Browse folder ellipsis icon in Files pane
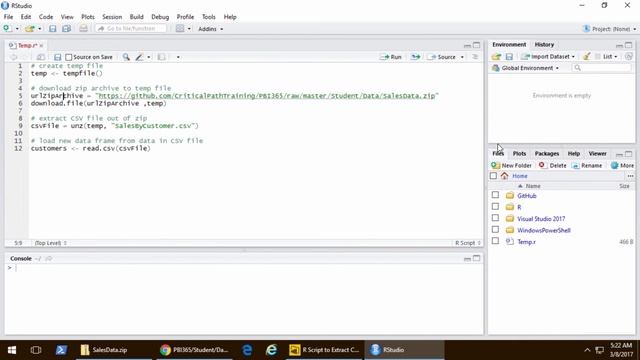This screenshot has width=640, height=360. click(x=631, y=176)
